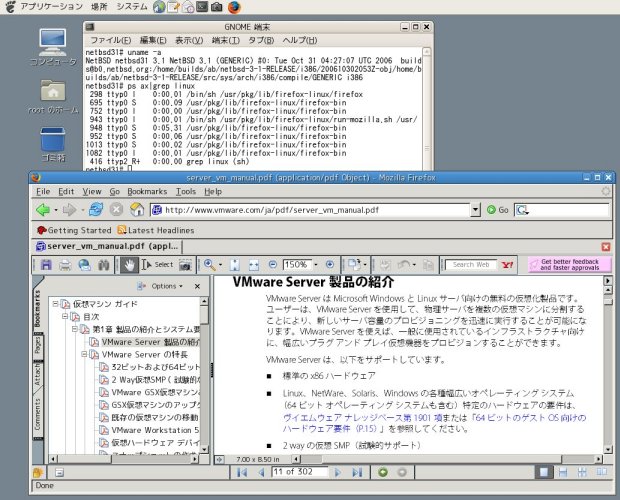The height and width of the screenshot is (500, 620).
Task: Set the view to Fit Width
Action: (254, 265)
